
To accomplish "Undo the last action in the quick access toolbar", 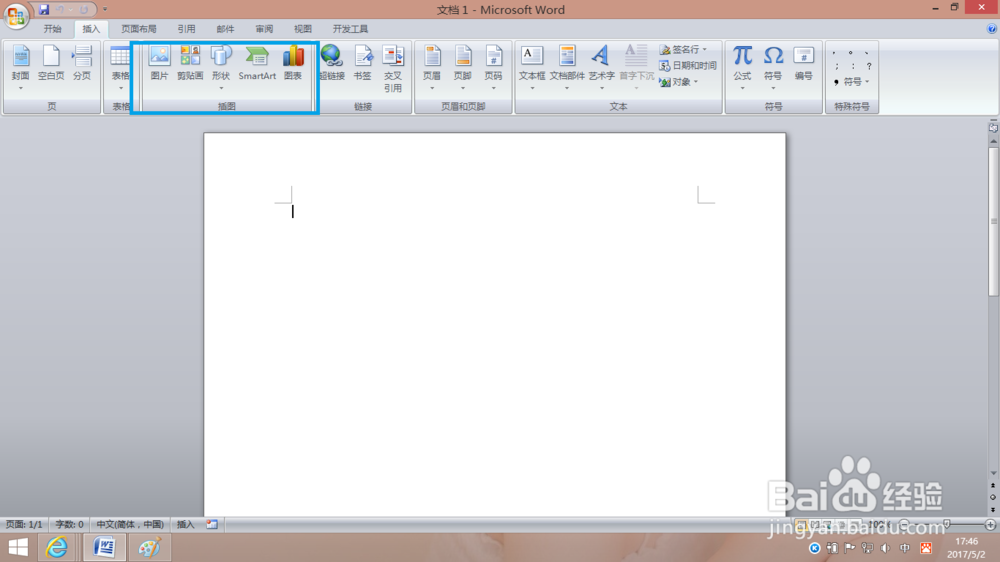I will (60, 10).
